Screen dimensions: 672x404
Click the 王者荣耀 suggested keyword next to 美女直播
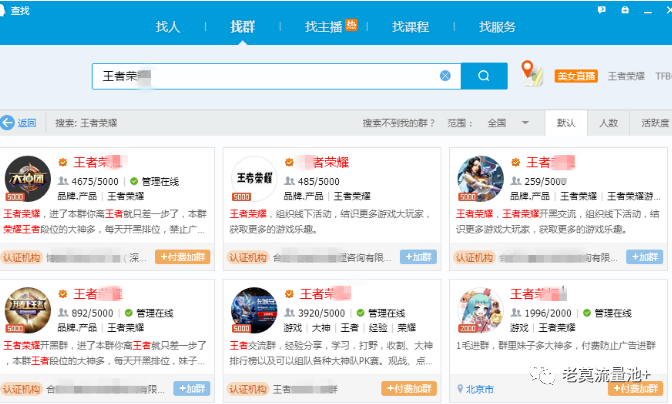point(626,76)
